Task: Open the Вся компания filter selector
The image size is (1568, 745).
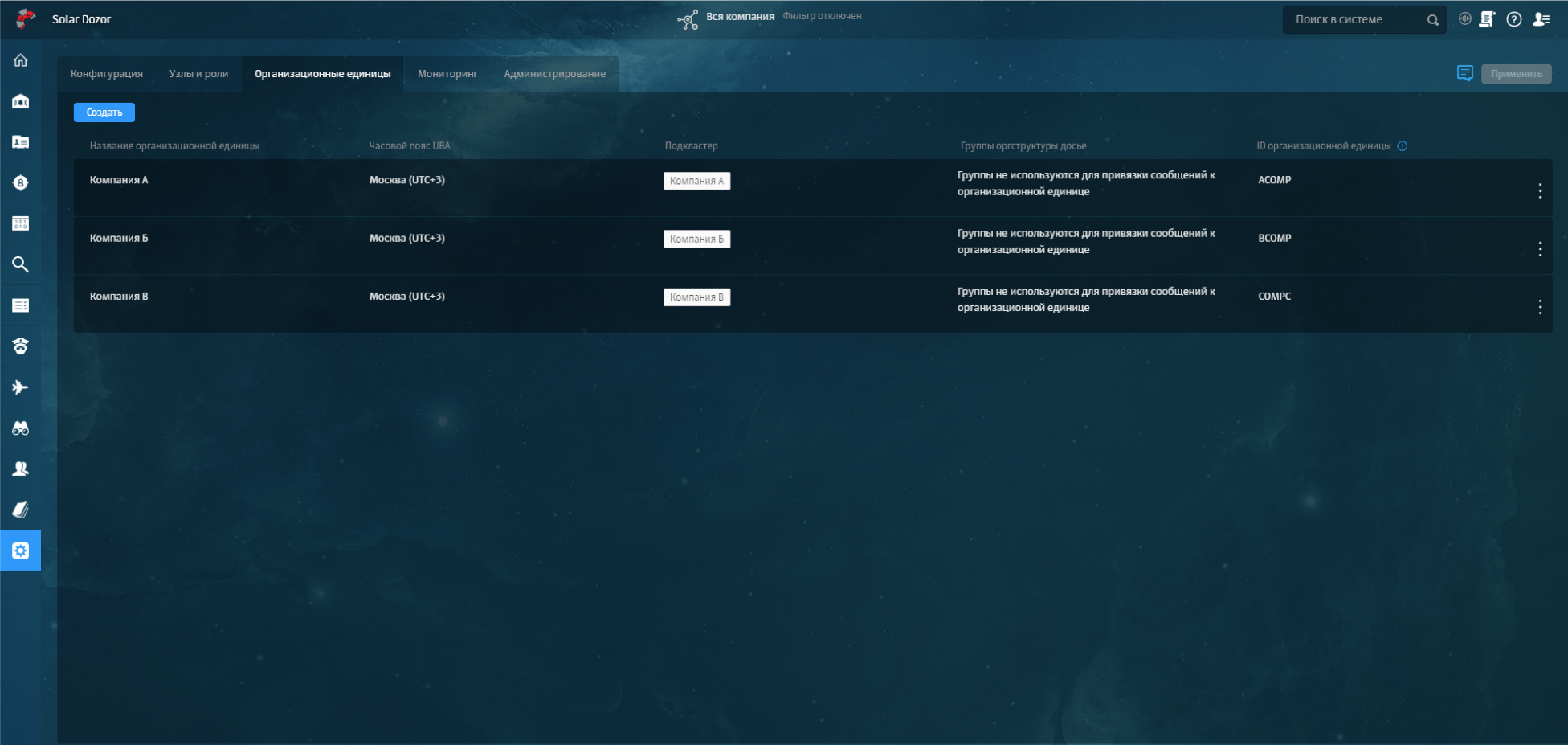Action: pos(740,16)
